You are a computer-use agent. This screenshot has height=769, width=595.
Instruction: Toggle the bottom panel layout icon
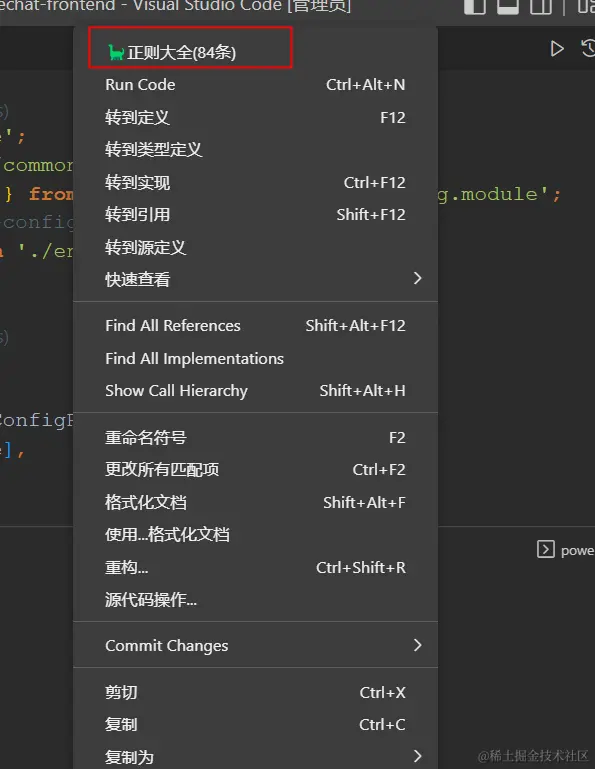click(508, 6)
